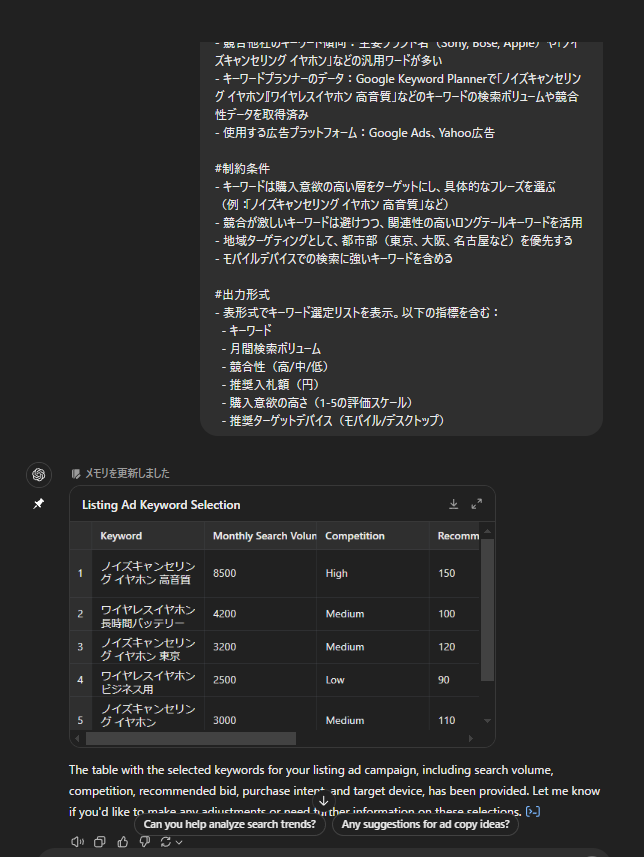Click row number 5 in the table
This screenshot has height=857, width=644.
coord(80,714)
